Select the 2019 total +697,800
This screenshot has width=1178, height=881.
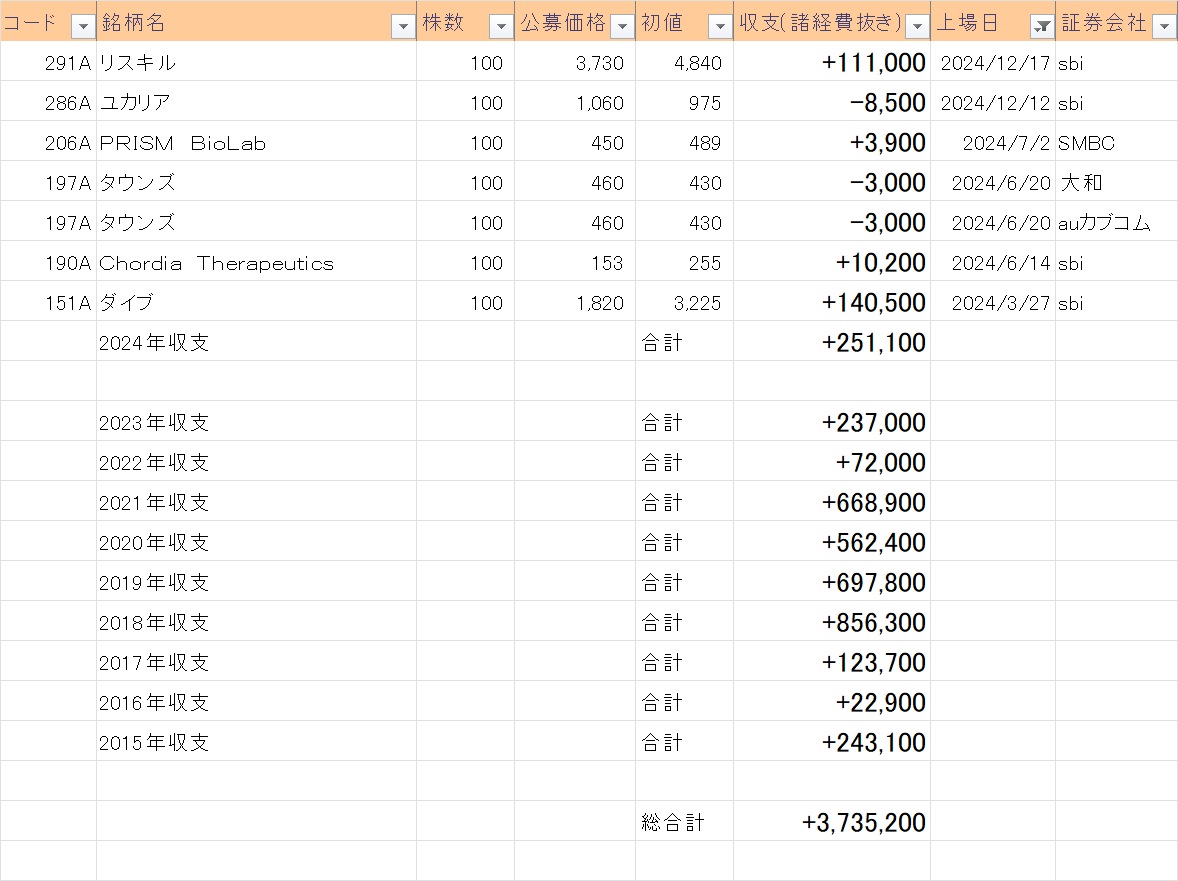point(832,581)
